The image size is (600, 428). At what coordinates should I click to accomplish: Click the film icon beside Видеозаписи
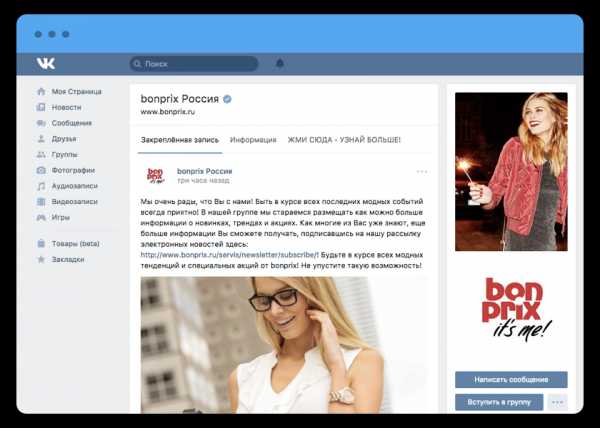pos(41,202)
